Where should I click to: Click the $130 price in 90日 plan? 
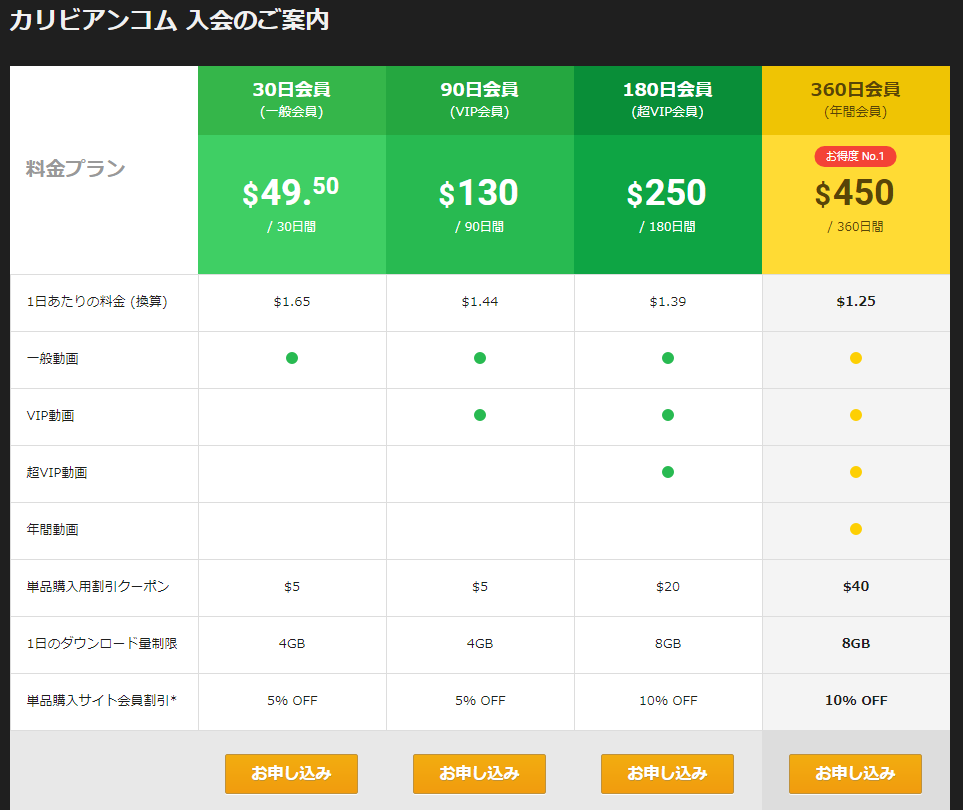(x=479, y=193)
